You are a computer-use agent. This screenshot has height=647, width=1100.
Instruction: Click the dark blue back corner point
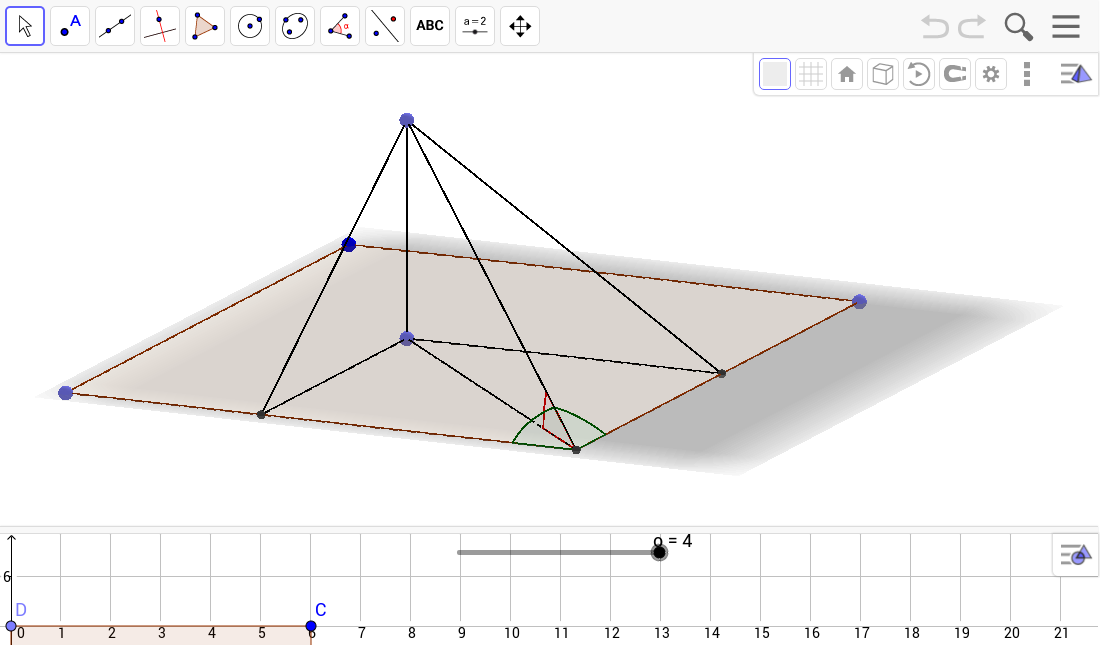pyautogui.click(x=349, y=244)
